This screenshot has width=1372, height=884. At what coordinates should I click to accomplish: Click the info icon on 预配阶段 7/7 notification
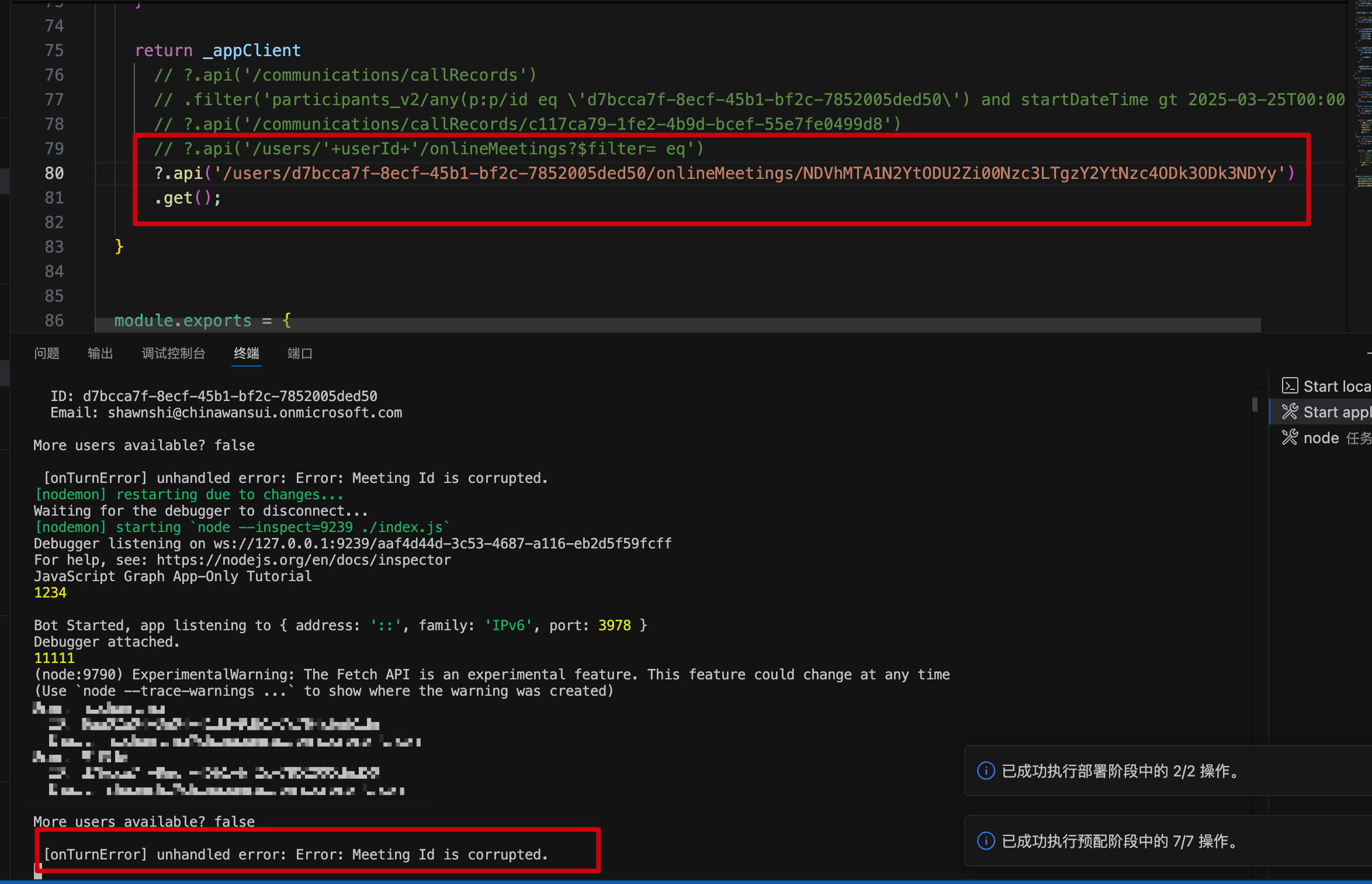[986, 841]
